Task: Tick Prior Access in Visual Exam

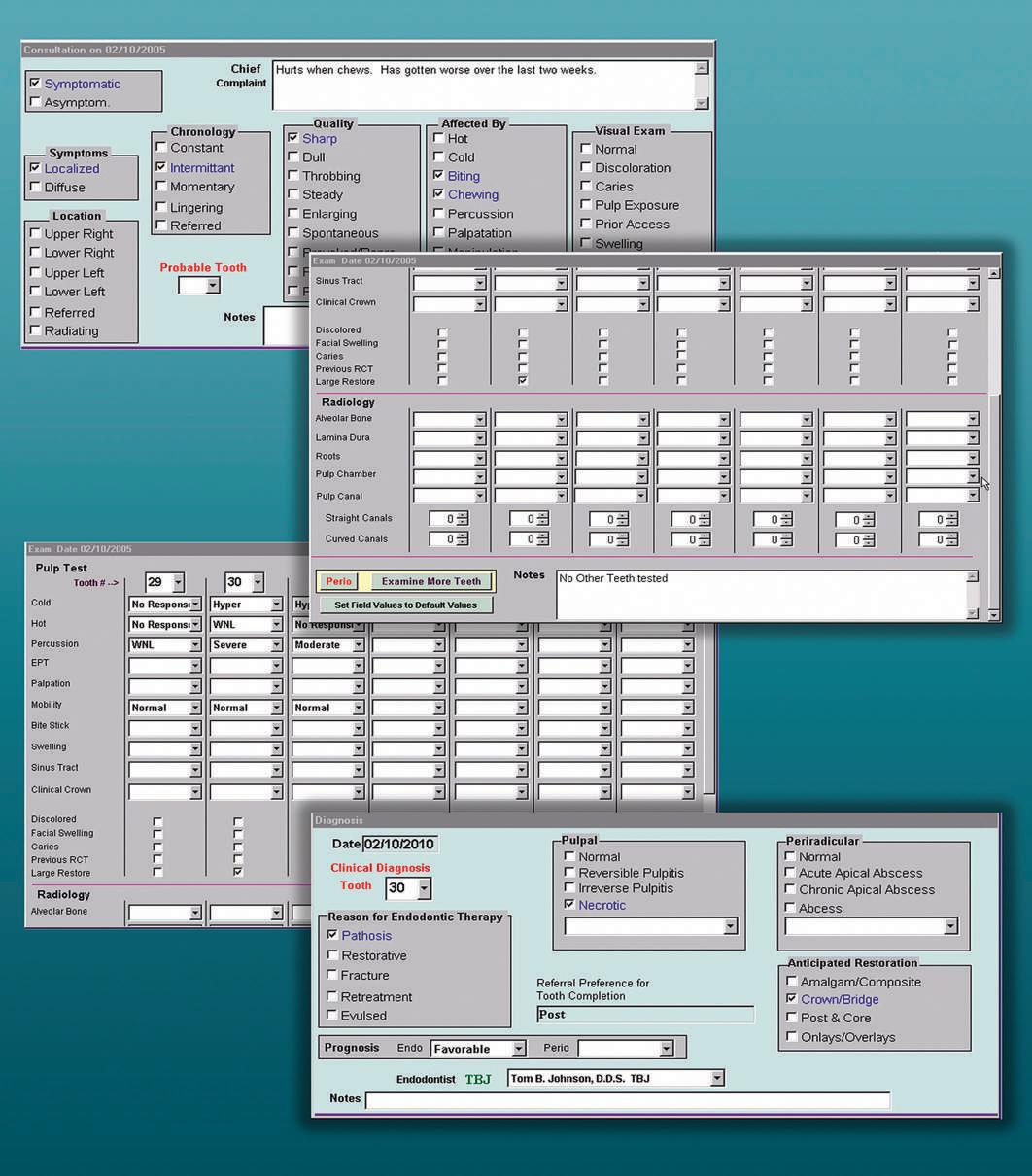Action: (x=586, y=224)
